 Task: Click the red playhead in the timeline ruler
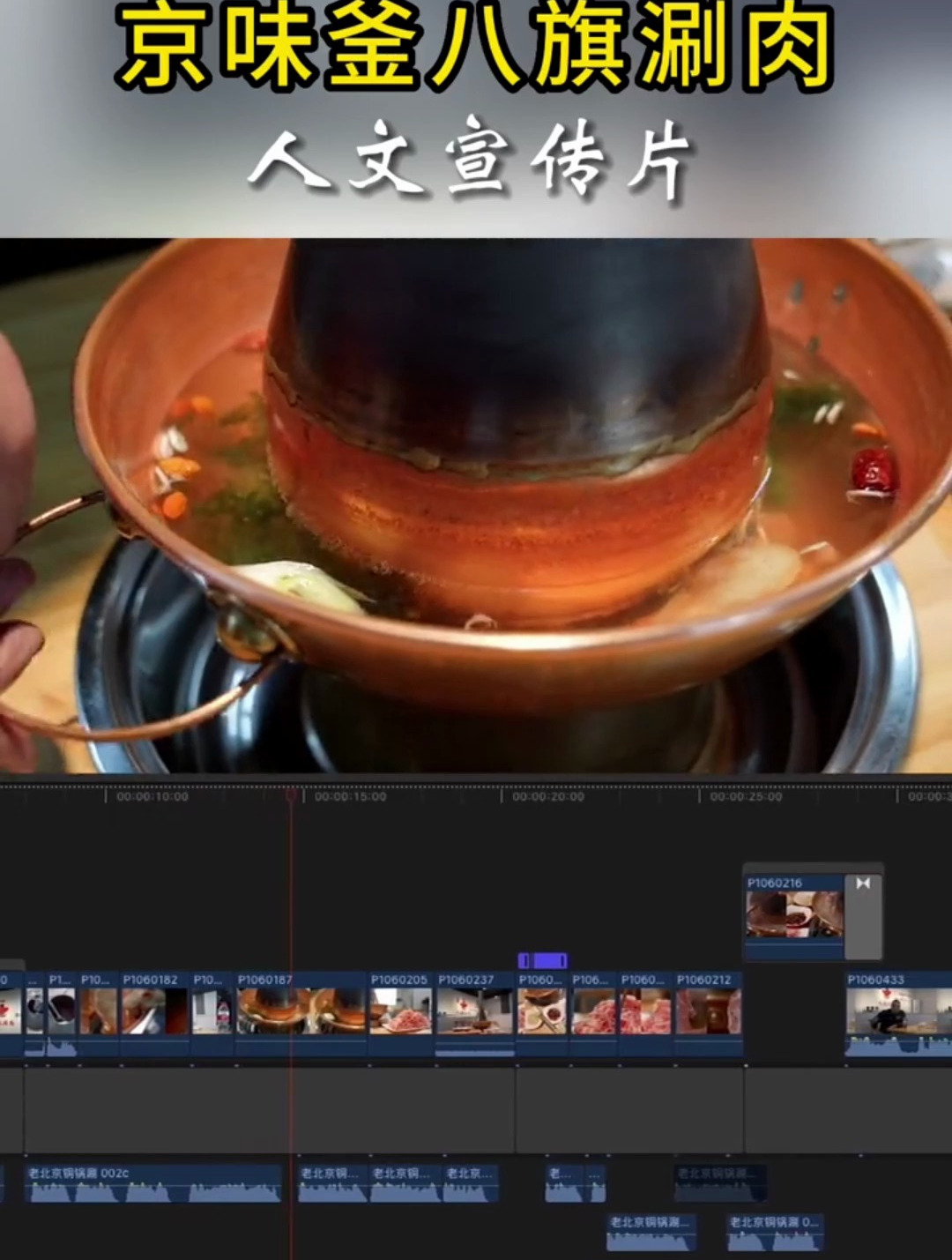[291, 796]
